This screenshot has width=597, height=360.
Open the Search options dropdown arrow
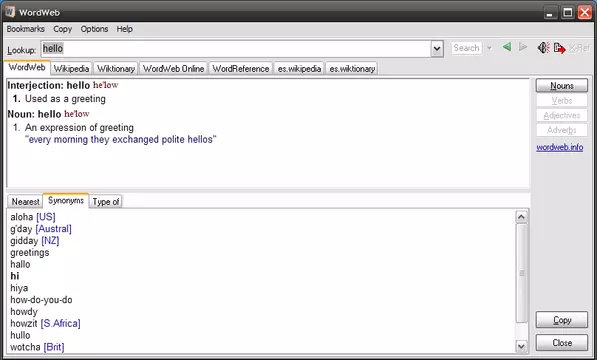[489, 48]
